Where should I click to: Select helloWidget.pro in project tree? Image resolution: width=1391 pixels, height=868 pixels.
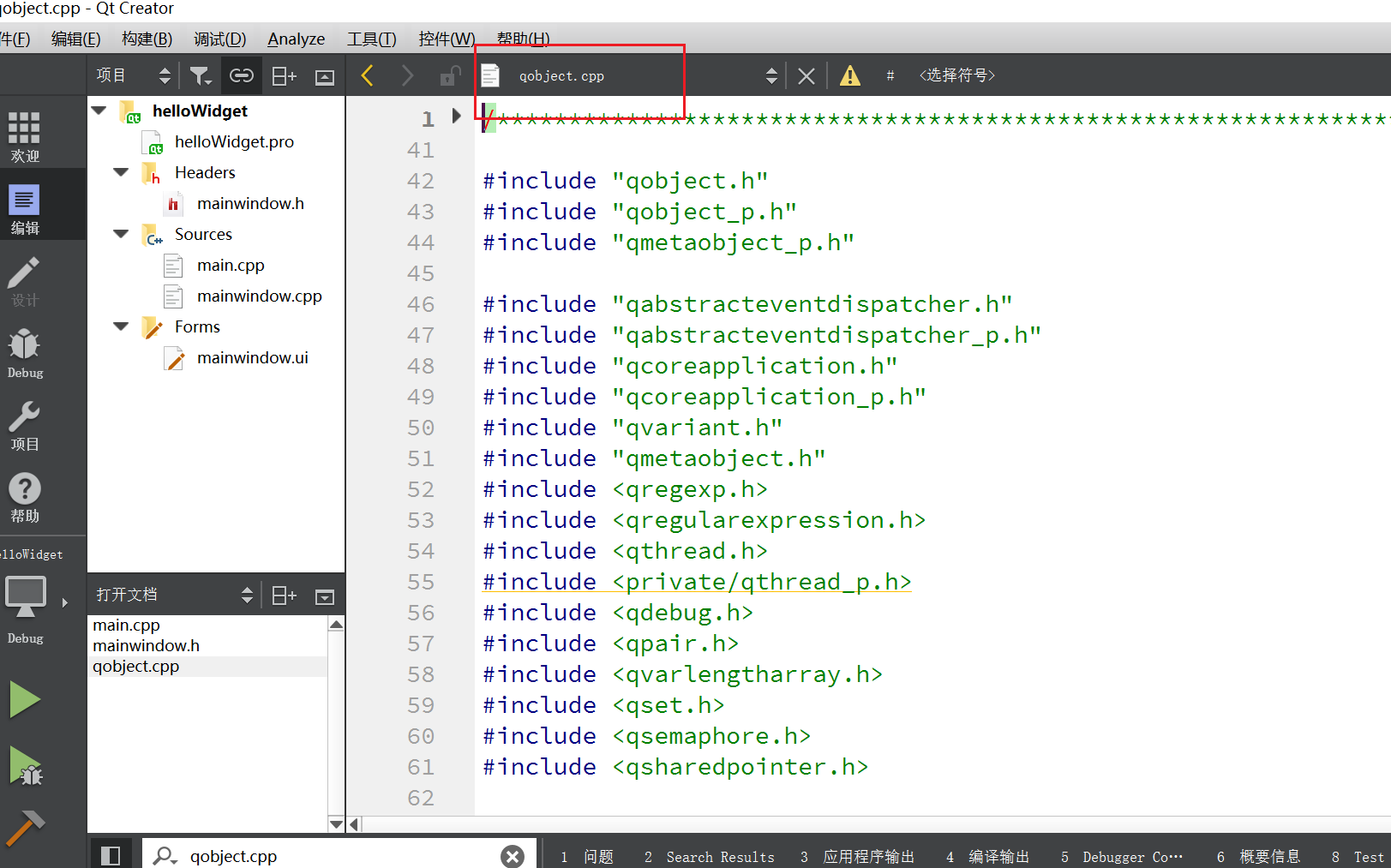pyautogui.click(x=234, y=141)
